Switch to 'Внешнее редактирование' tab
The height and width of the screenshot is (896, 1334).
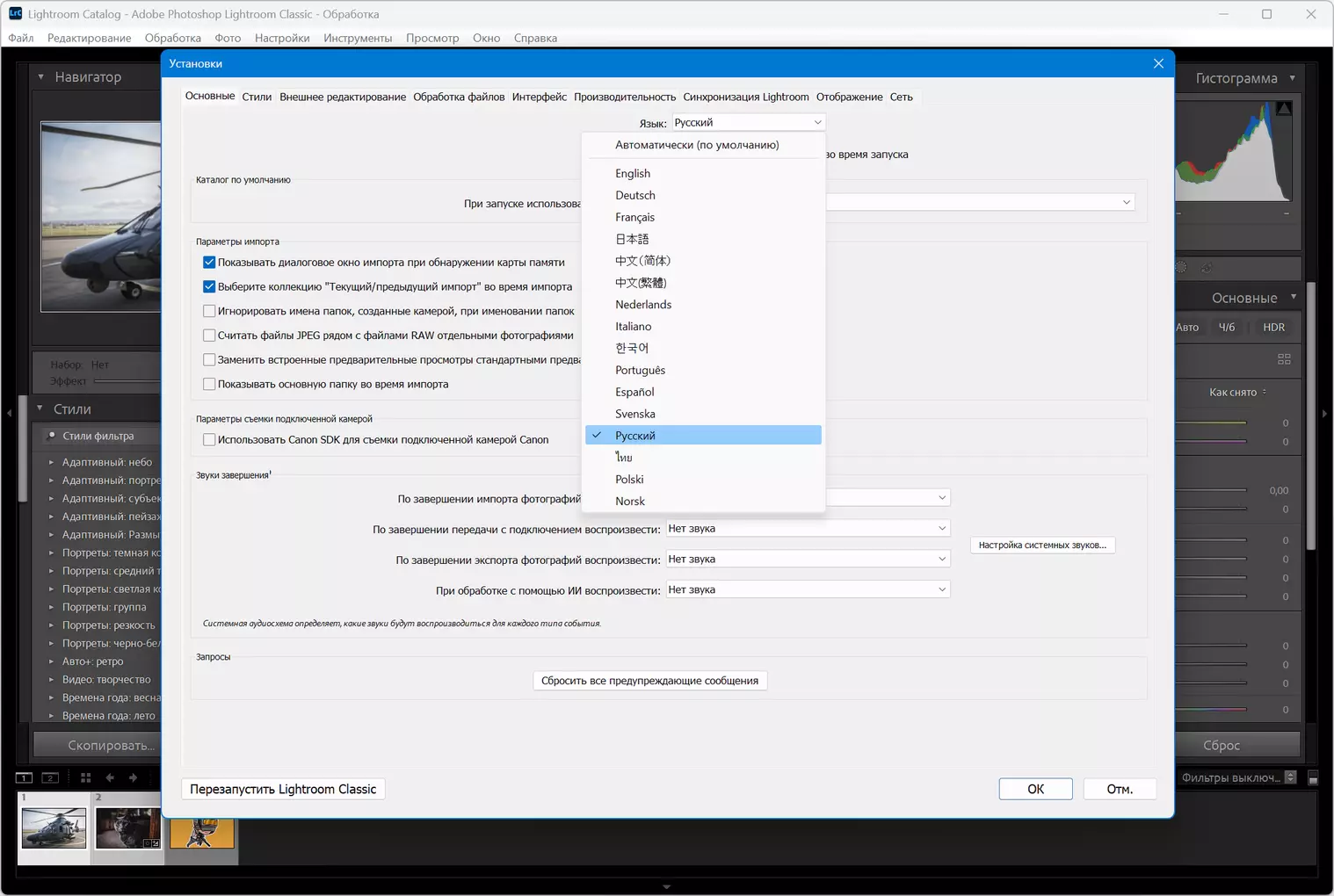click(x=343, y=97)
